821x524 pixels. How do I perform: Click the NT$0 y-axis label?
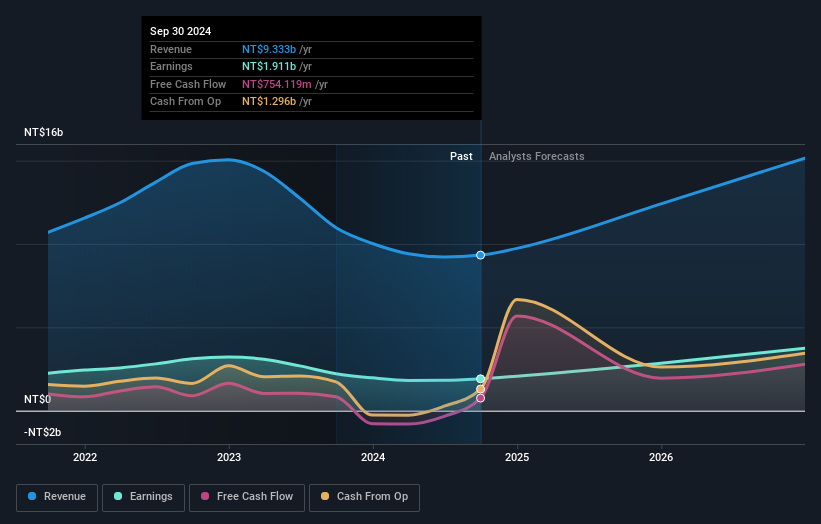tap(38, 399)
